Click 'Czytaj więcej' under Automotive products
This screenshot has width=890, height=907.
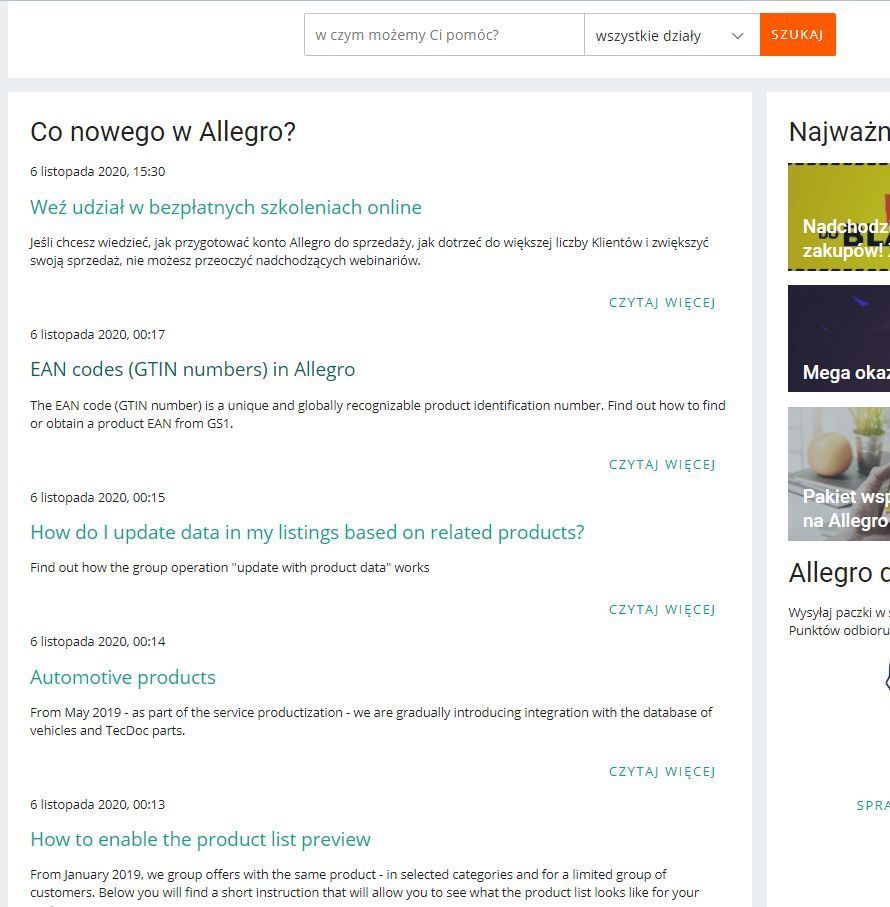click(662, 771)
